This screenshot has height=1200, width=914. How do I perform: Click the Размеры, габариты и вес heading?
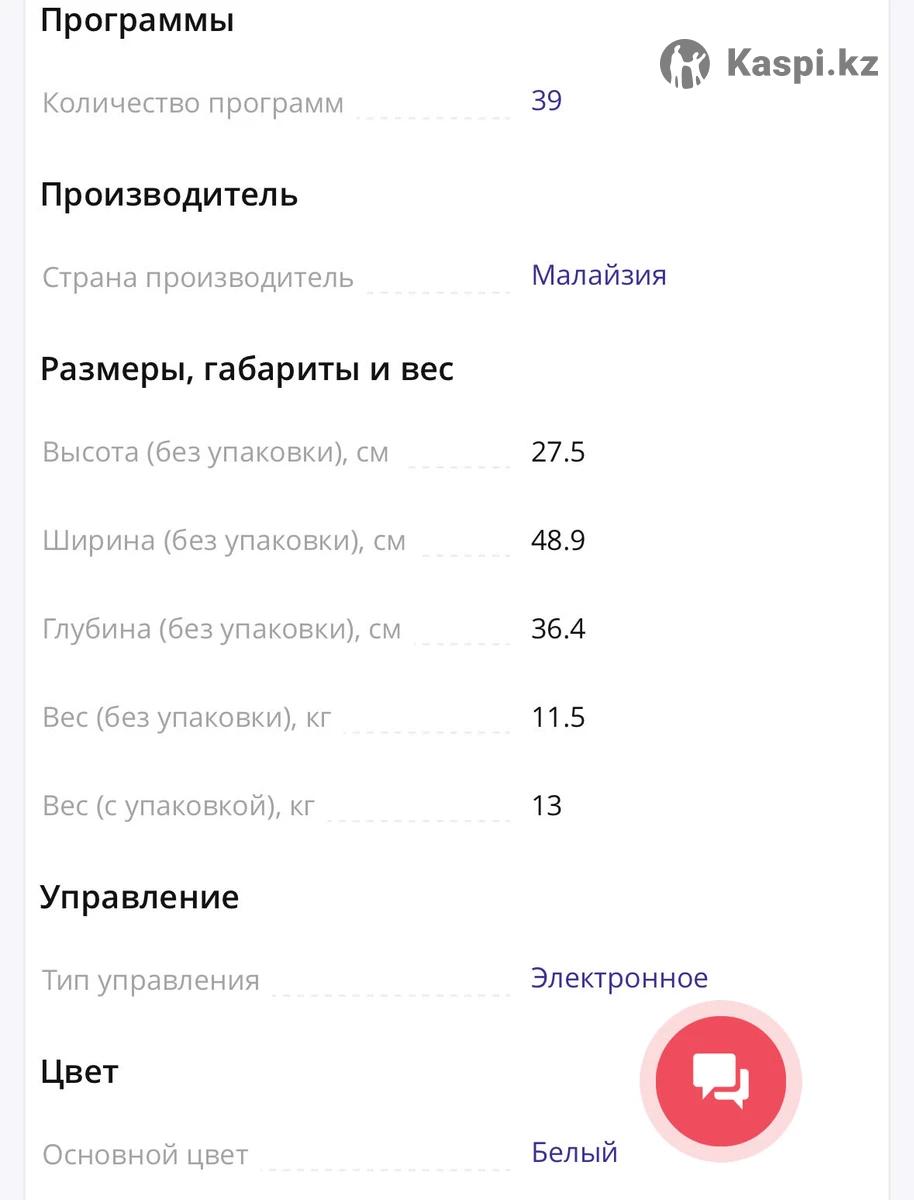[247, 369]
